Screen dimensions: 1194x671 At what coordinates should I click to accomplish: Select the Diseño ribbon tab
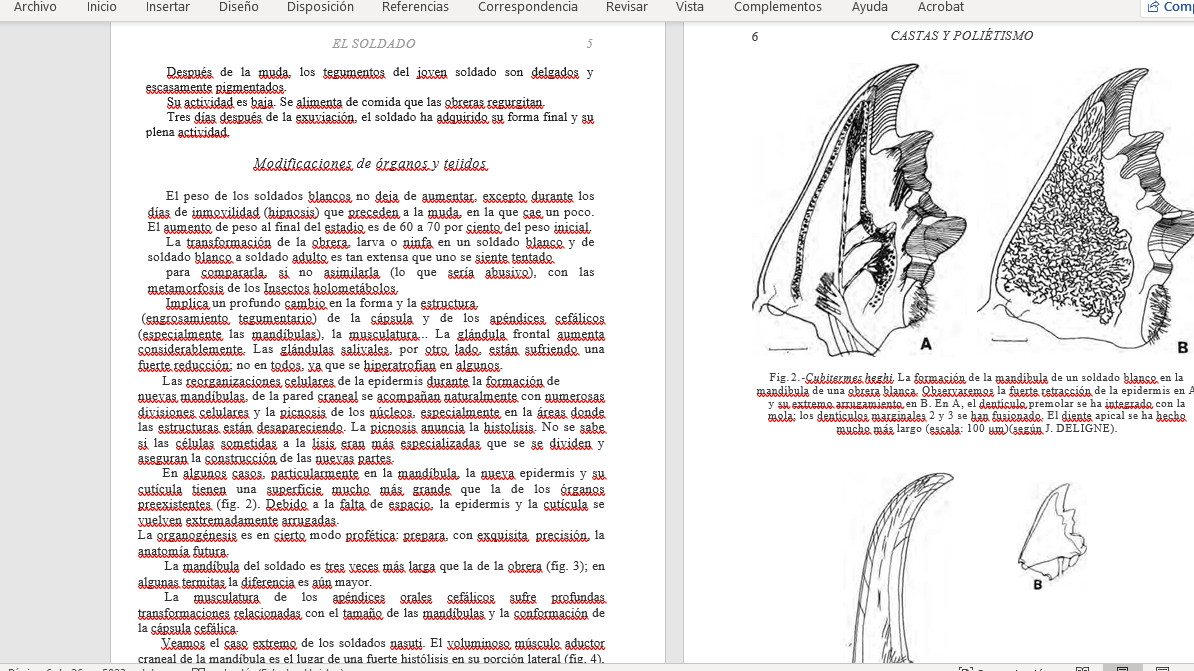click(238, 7)
